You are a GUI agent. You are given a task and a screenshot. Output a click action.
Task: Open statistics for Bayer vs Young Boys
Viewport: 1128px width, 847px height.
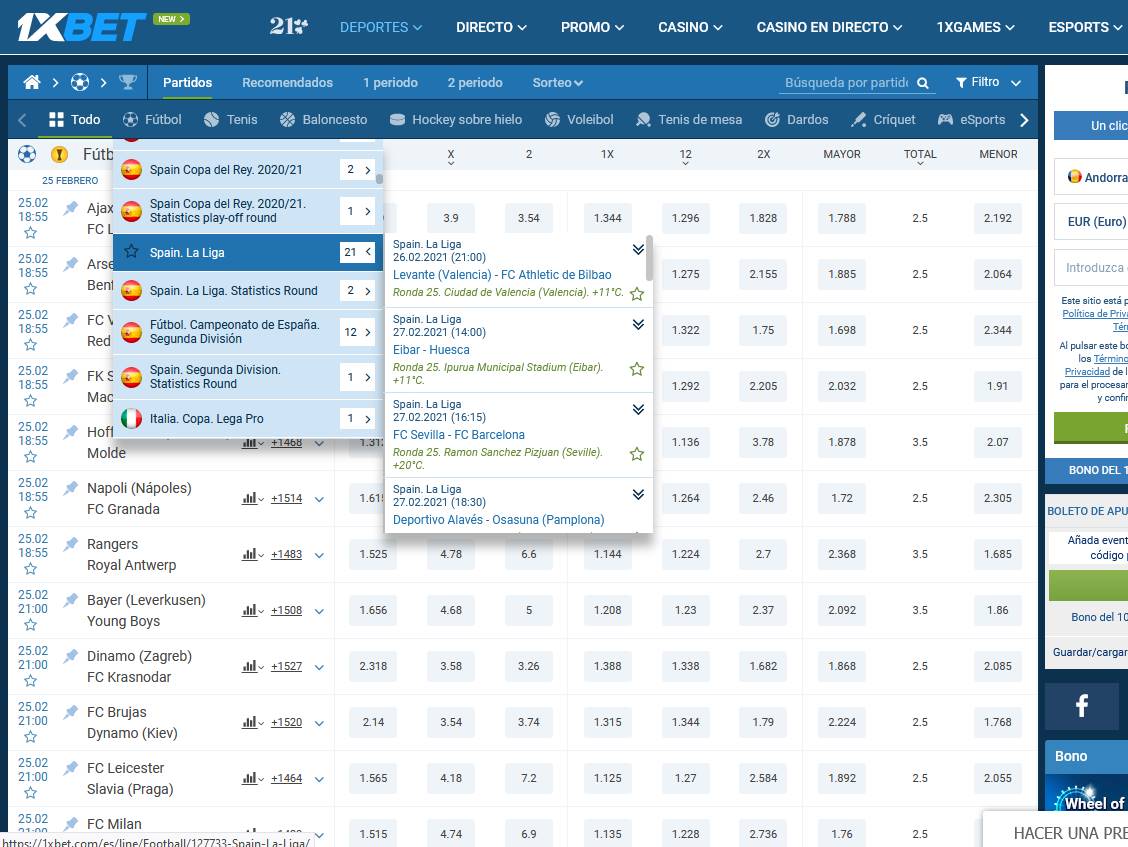pyautogui.click(x=253, y=610)
